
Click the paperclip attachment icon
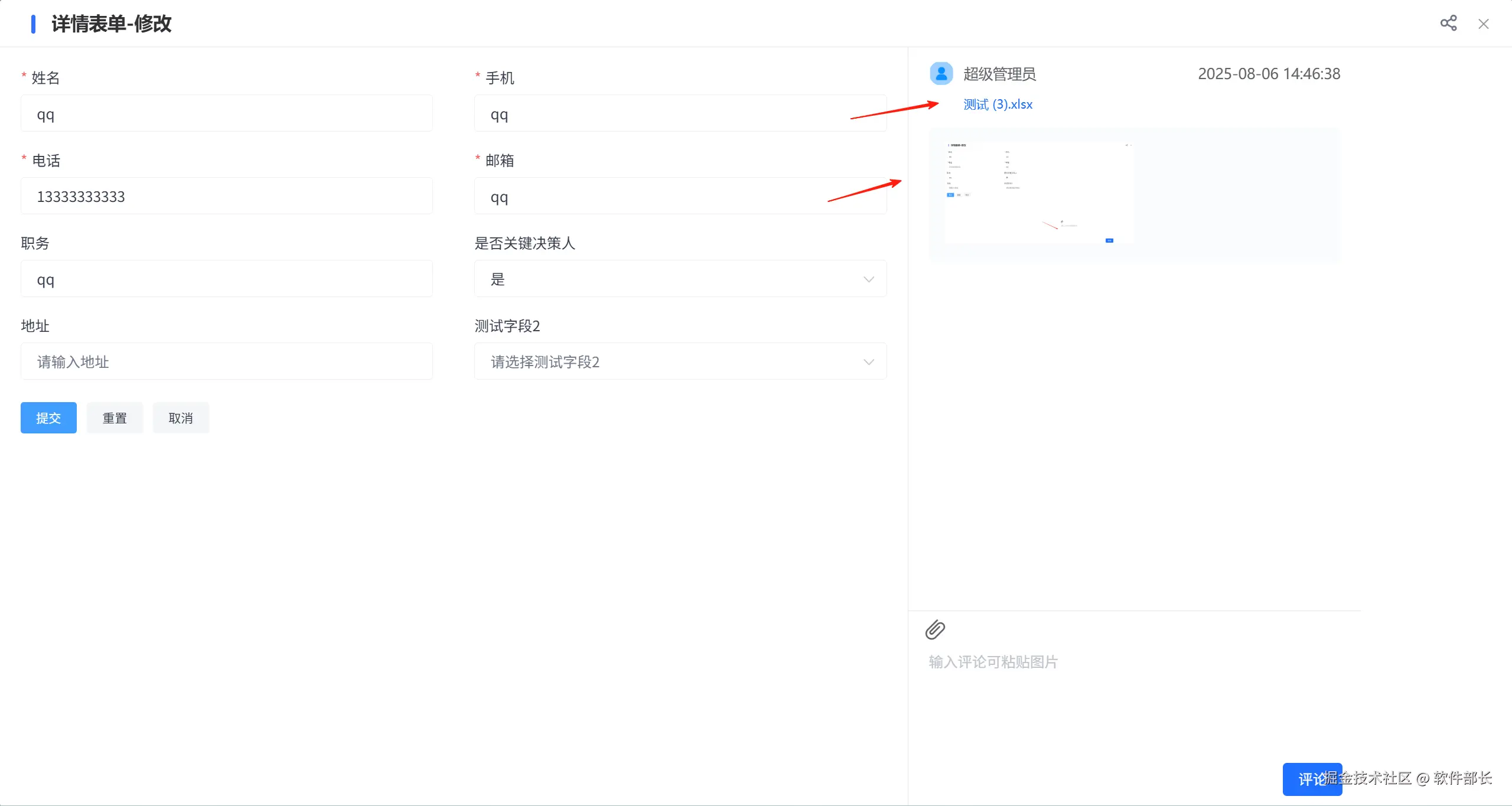[x=935, y=630]
